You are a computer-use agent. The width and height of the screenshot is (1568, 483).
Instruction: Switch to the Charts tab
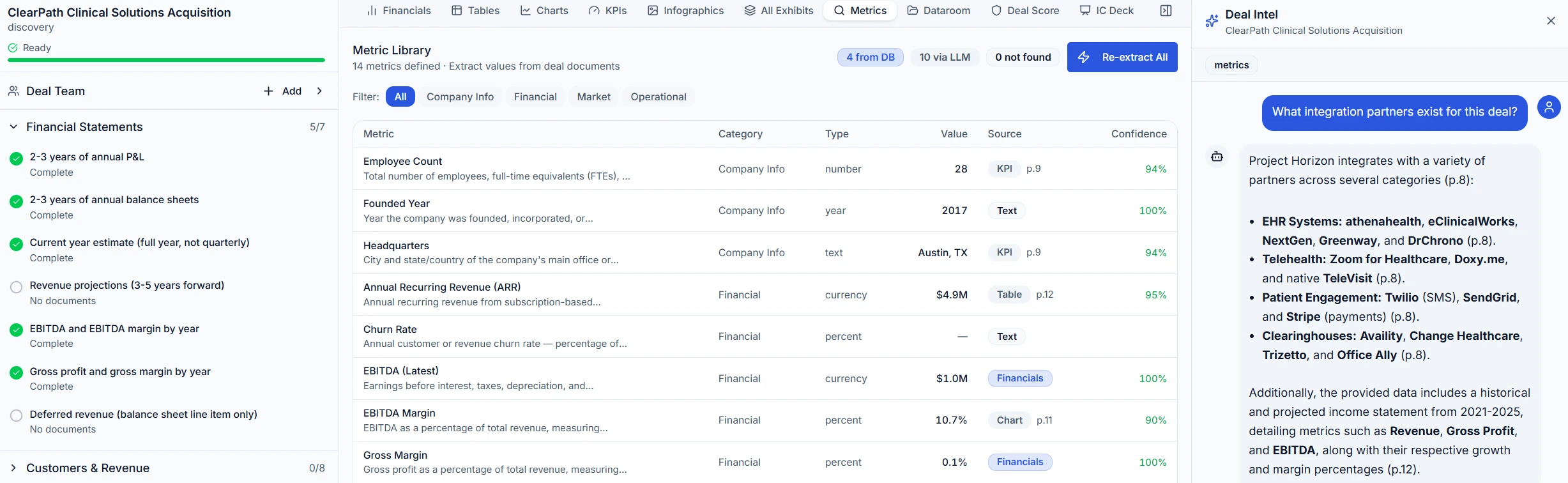(x=544, y=11)
